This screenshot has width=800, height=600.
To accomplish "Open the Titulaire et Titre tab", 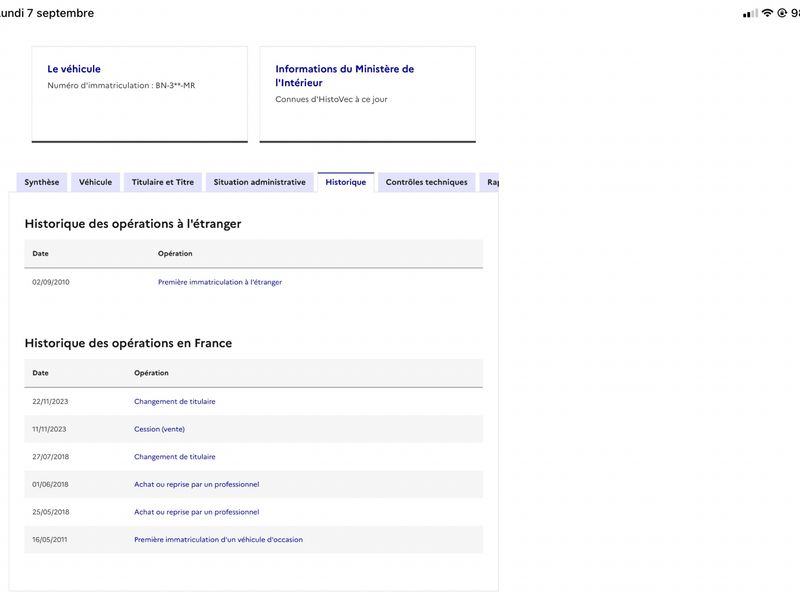I will point(163,182).
